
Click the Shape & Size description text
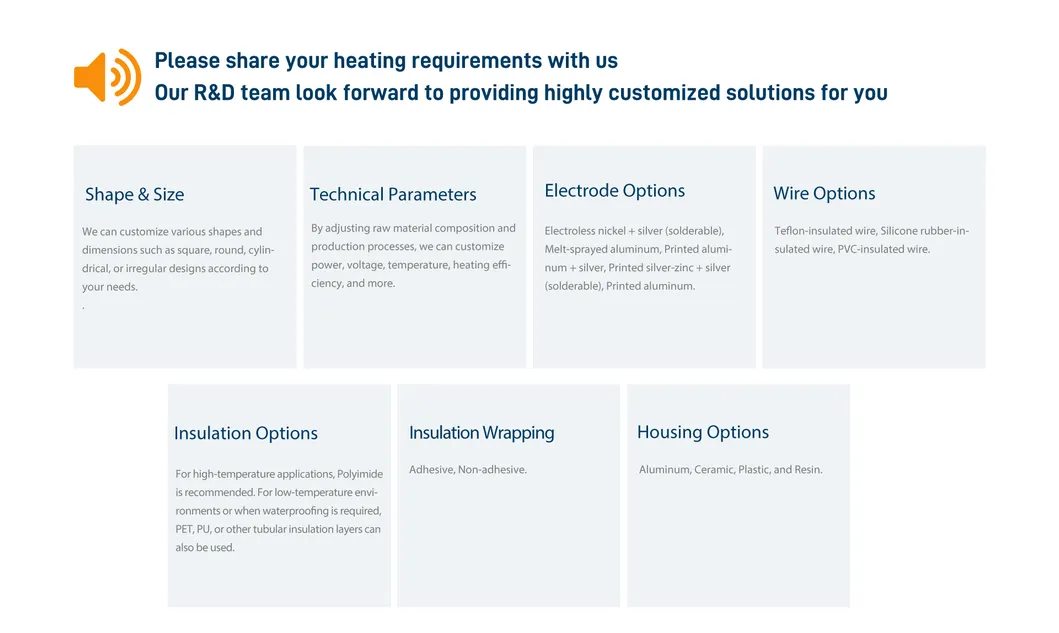click(x=178, y=259)
